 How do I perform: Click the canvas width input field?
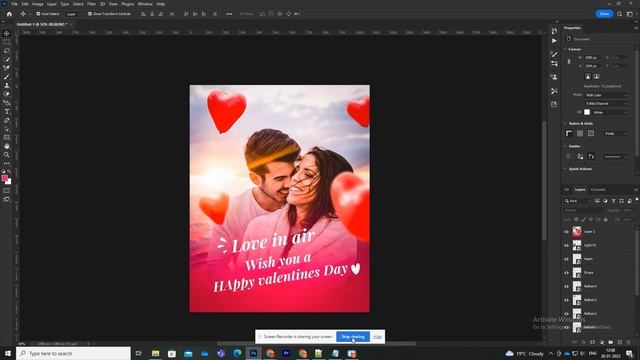(591, 58)
